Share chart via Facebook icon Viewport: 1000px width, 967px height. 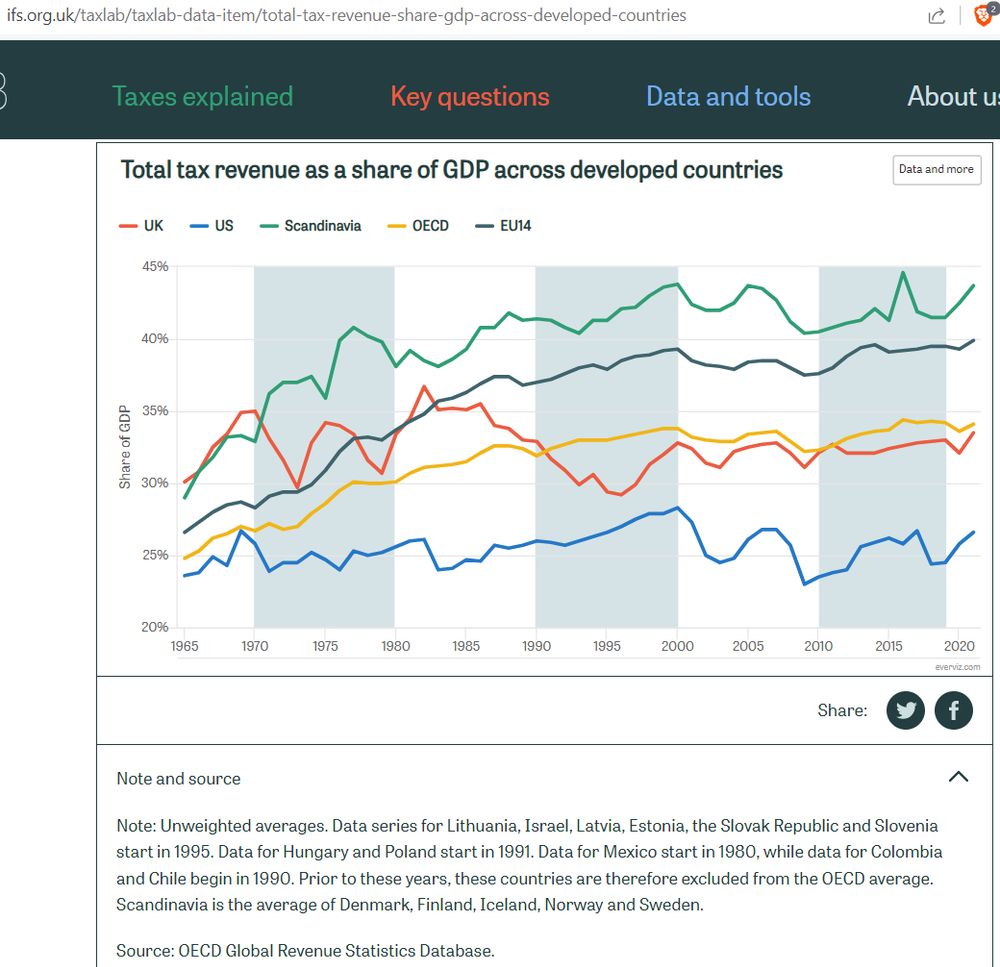tap(953, 710)
